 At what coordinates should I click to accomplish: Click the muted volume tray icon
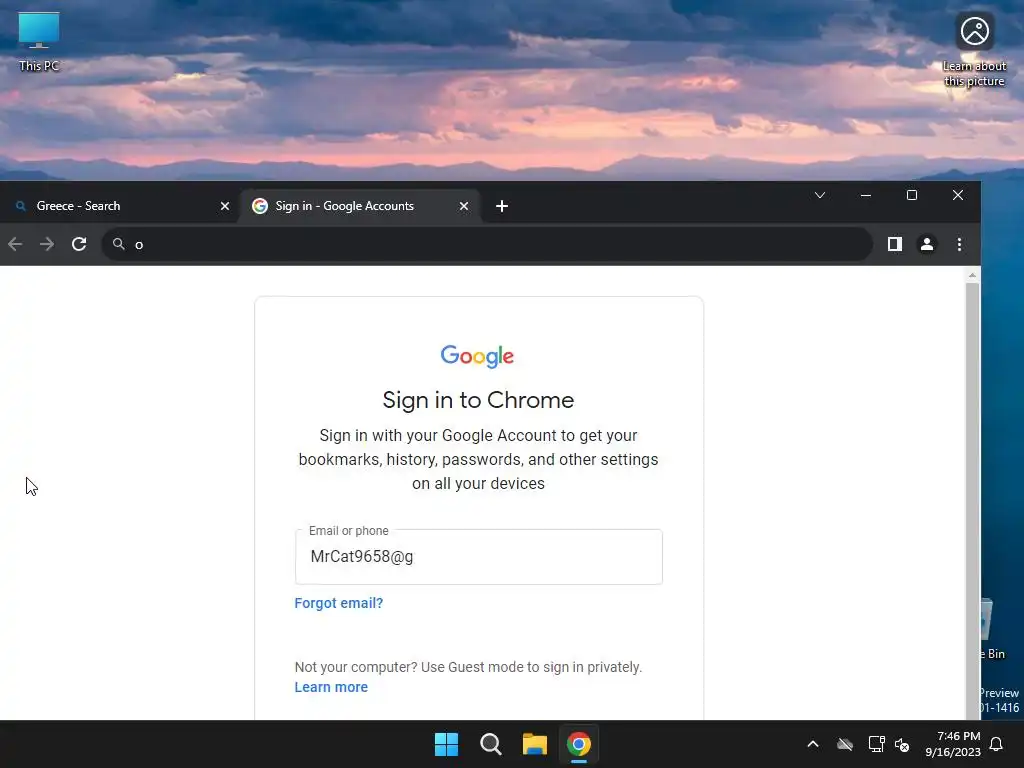click(x=902, y=744)
